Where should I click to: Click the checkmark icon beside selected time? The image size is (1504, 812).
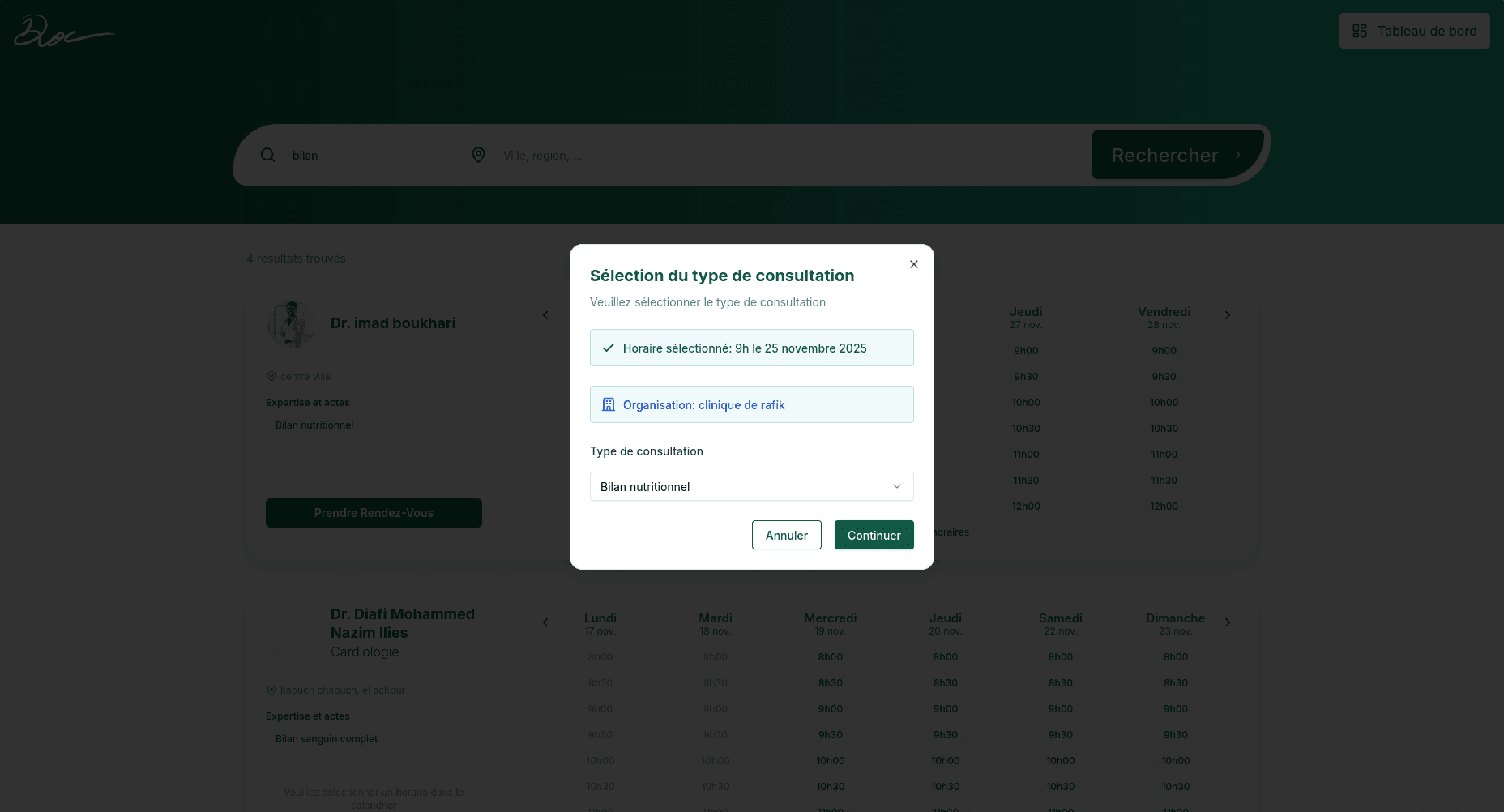[609, 348]
